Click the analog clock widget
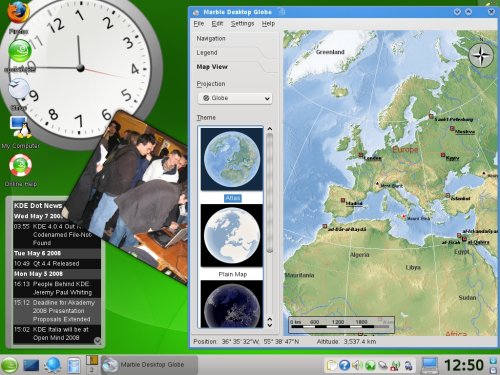This screenshot has width=500, height=375. 80,68
